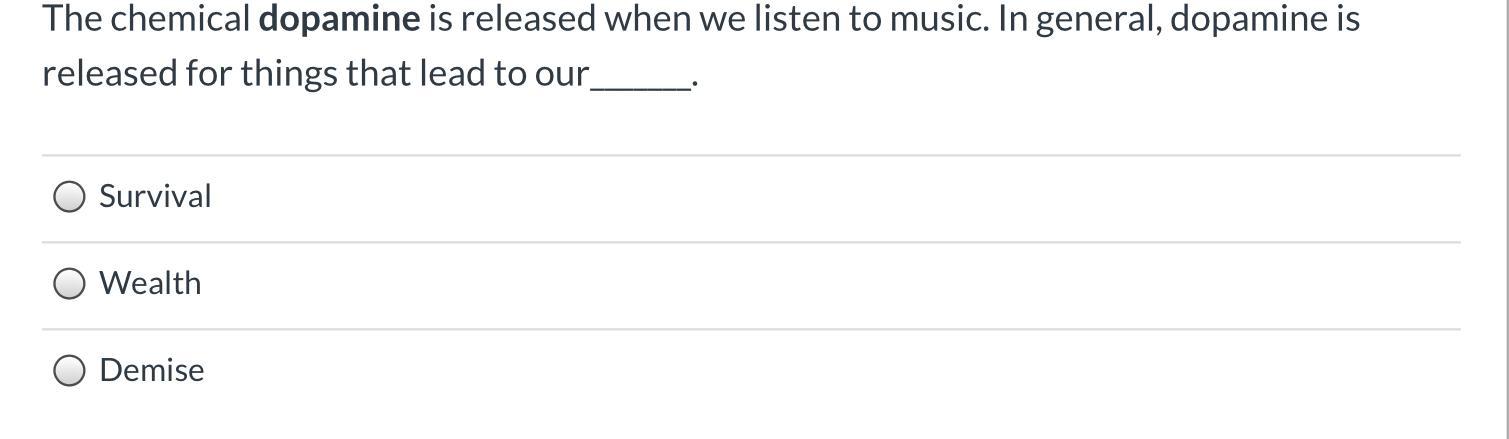This screenshot has height=439, width=1509.
Task: Click the word 'chemical' in question
Action: (180, 19)
